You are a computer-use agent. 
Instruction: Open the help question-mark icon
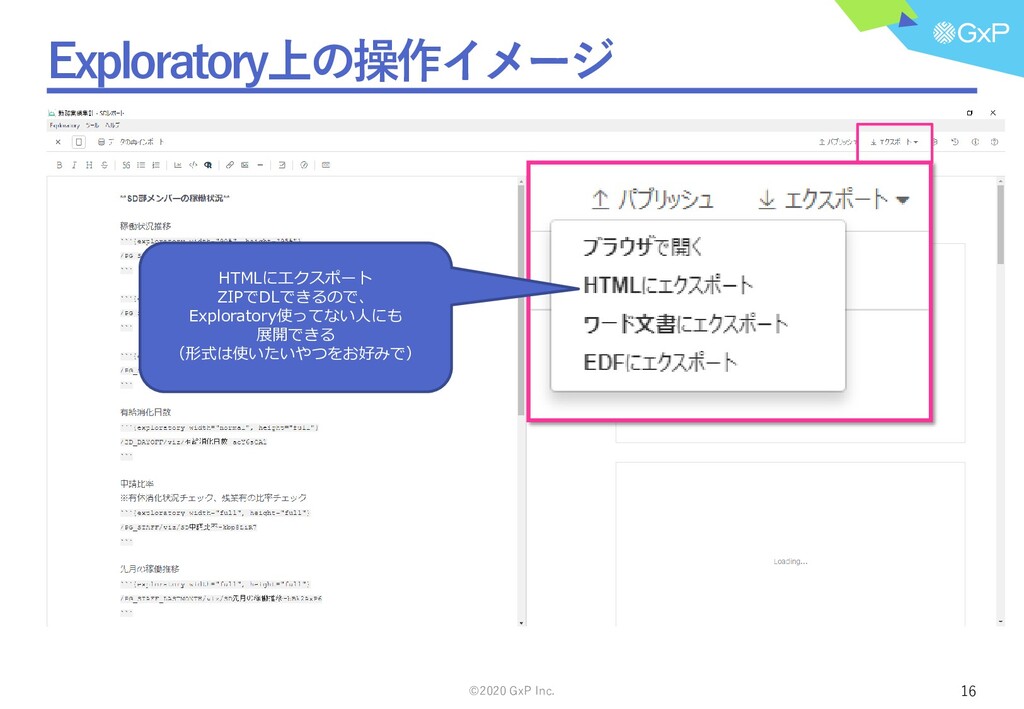coord(994,142)
